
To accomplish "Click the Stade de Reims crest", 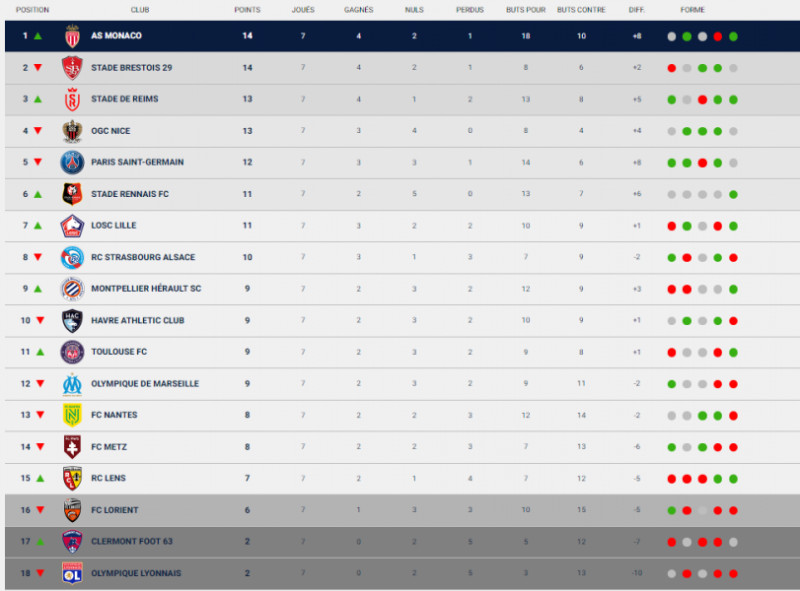I will click(x=72, y=100).
